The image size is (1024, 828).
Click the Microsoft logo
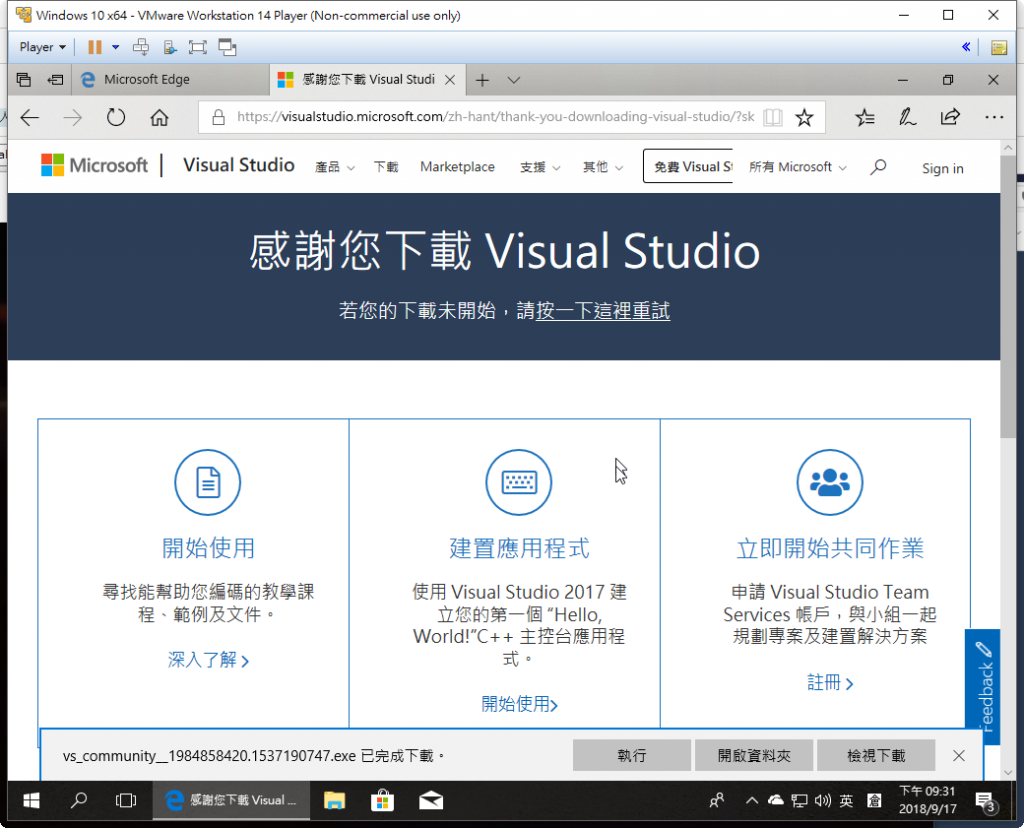(95, 165)
